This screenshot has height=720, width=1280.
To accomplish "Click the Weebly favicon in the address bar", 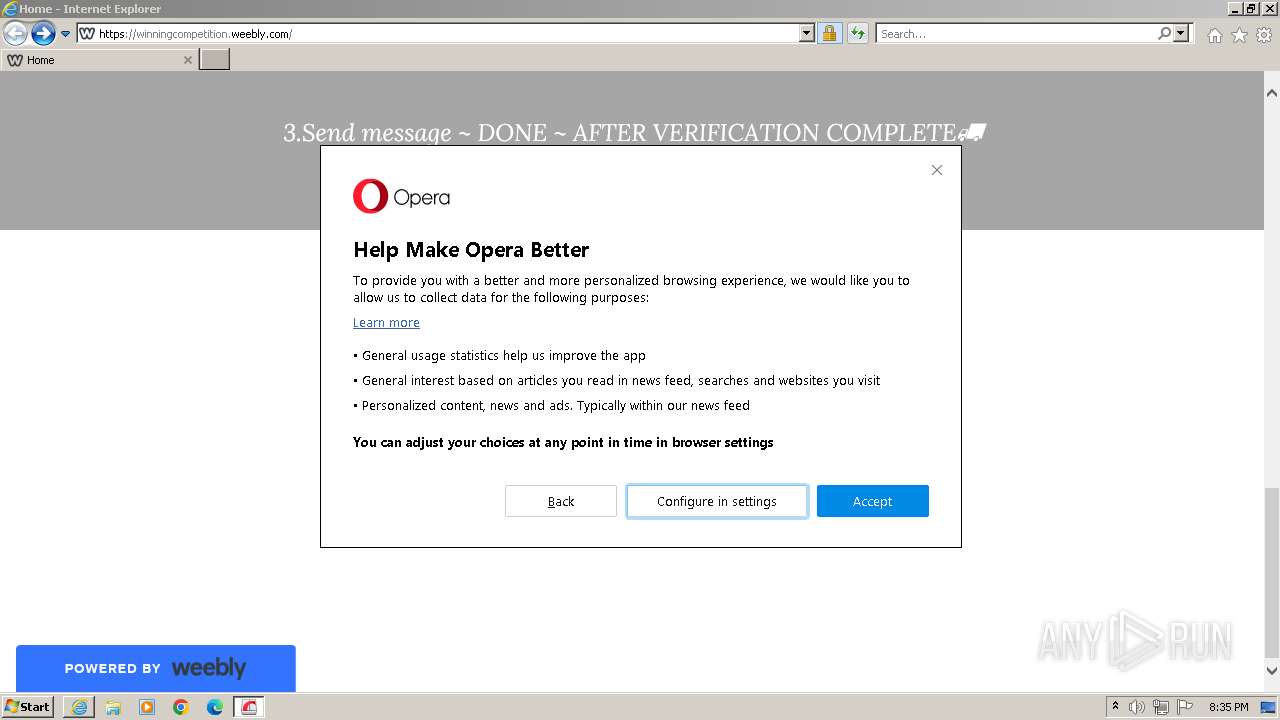I will pos(87,33).
